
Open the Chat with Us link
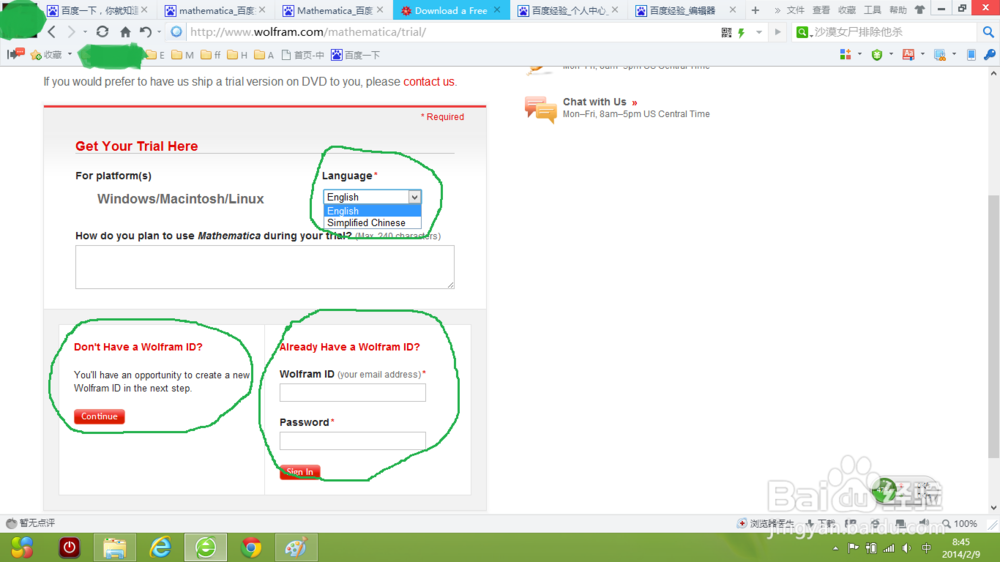click(x=594, y=102)
